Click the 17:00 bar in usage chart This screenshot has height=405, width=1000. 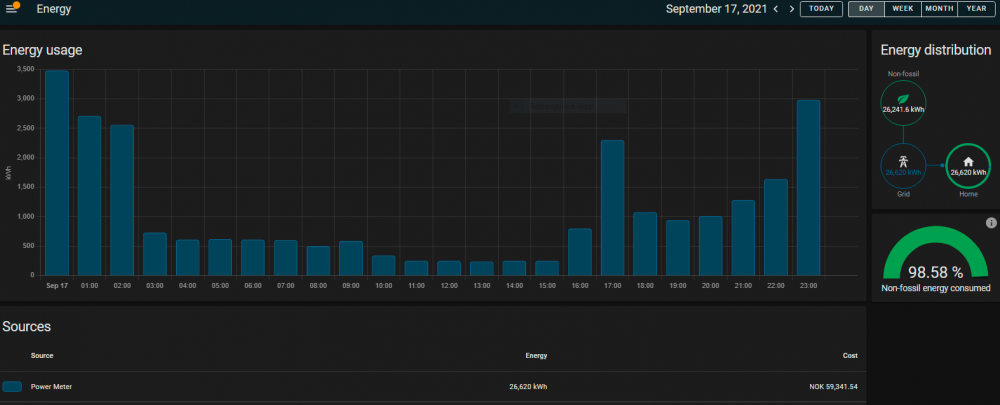point(612,208)
